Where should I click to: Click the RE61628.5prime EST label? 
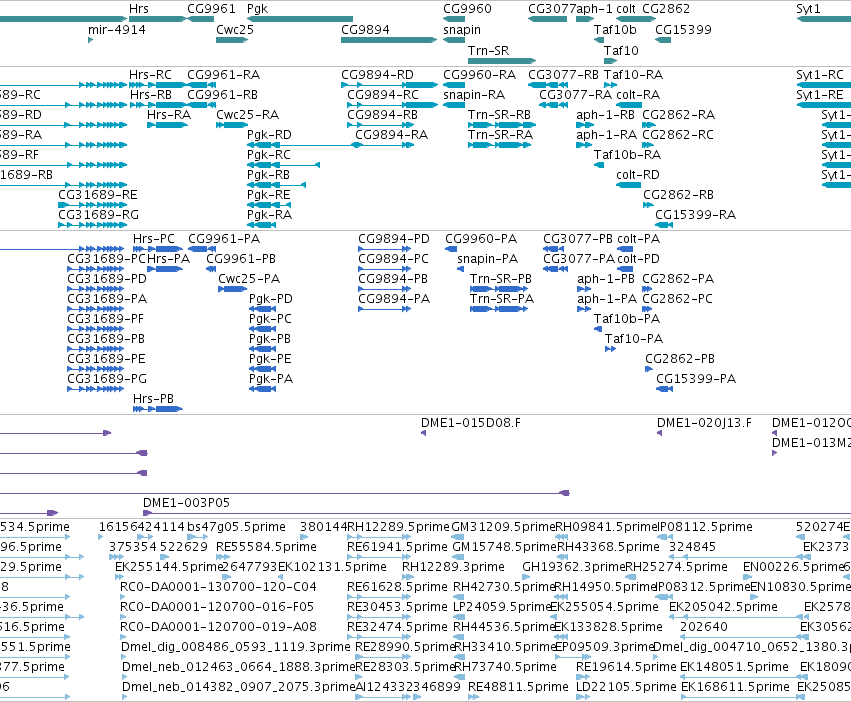(x=397, y=587)
